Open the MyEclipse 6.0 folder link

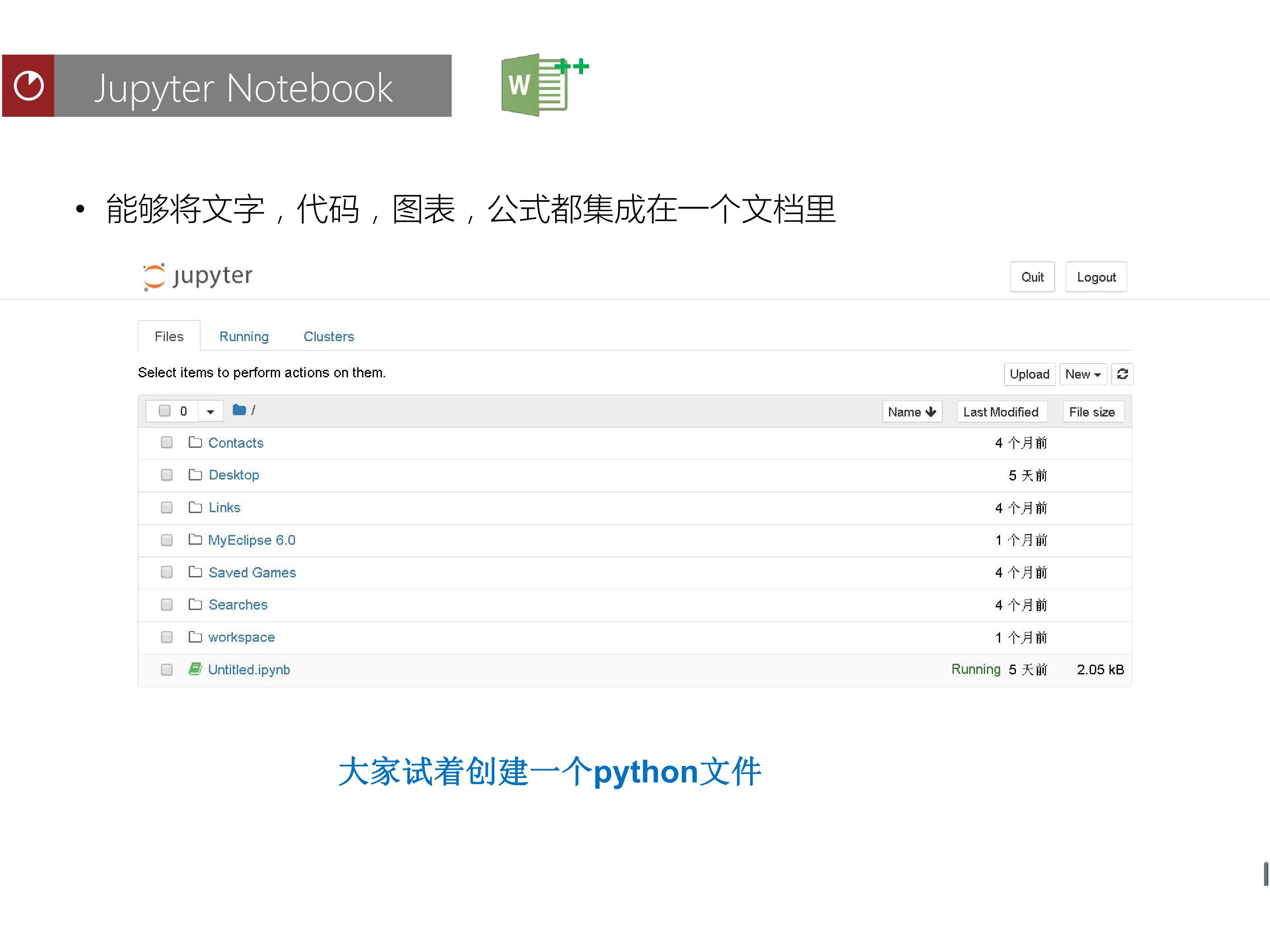(251, 540)
